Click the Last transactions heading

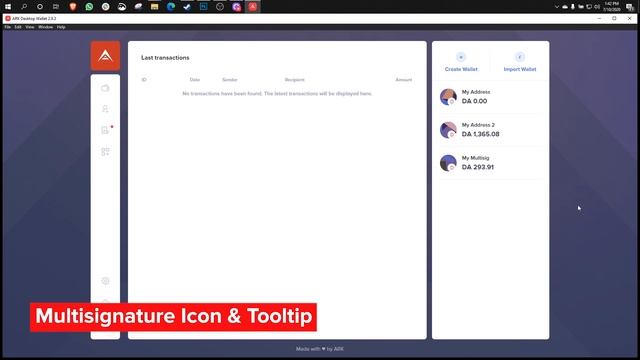[x=165, y=58]
